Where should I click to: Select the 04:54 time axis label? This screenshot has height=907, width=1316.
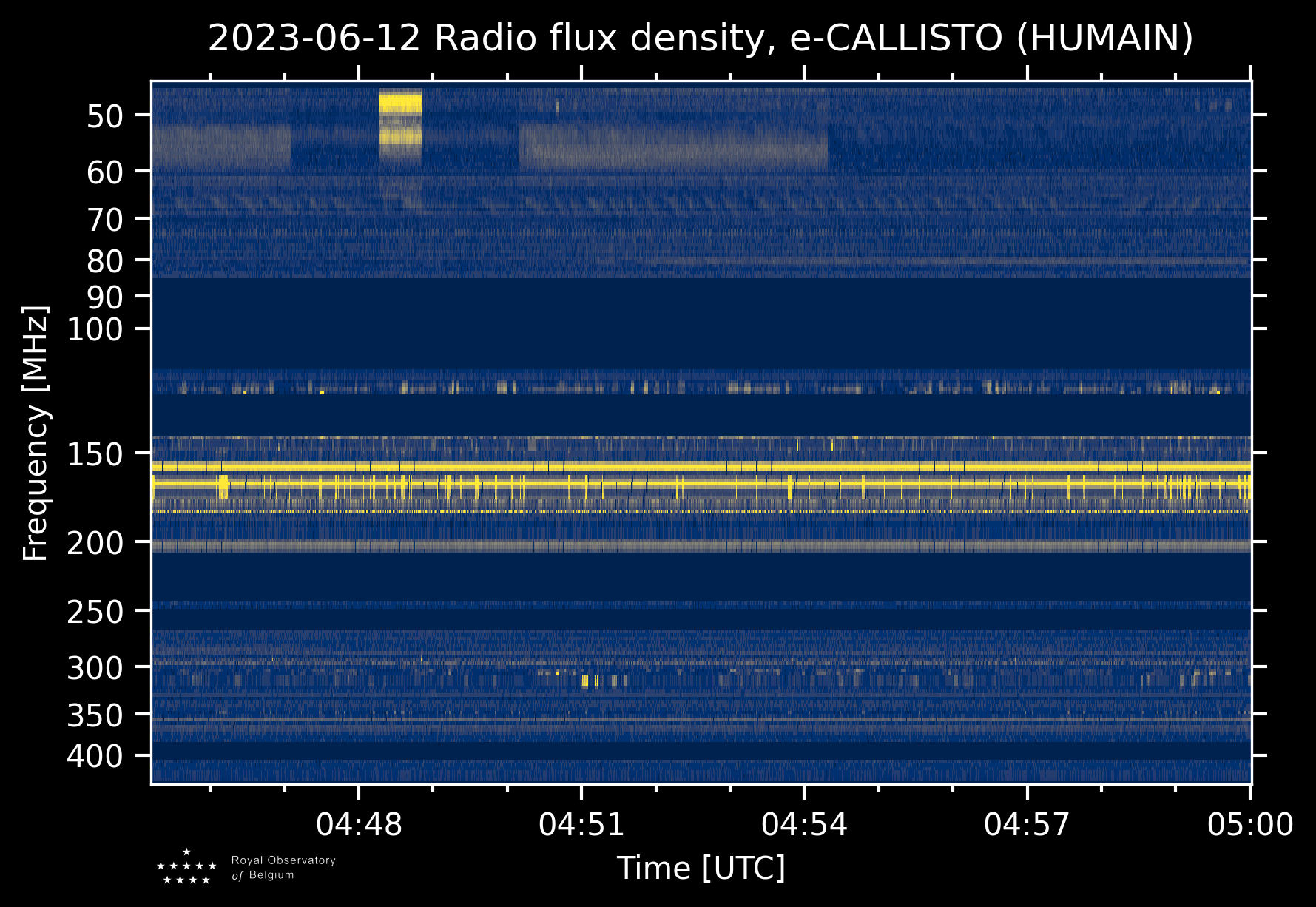click(804, 824)
